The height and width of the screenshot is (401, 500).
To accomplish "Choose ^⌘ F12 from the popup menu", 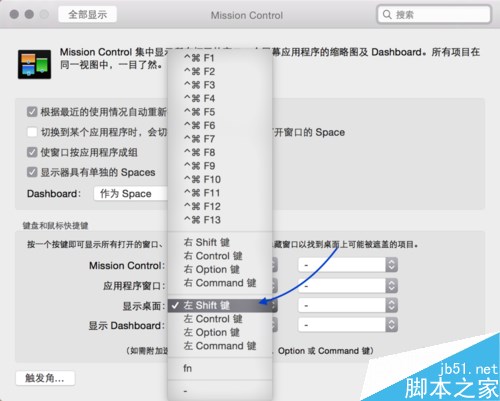I will 220,206.
